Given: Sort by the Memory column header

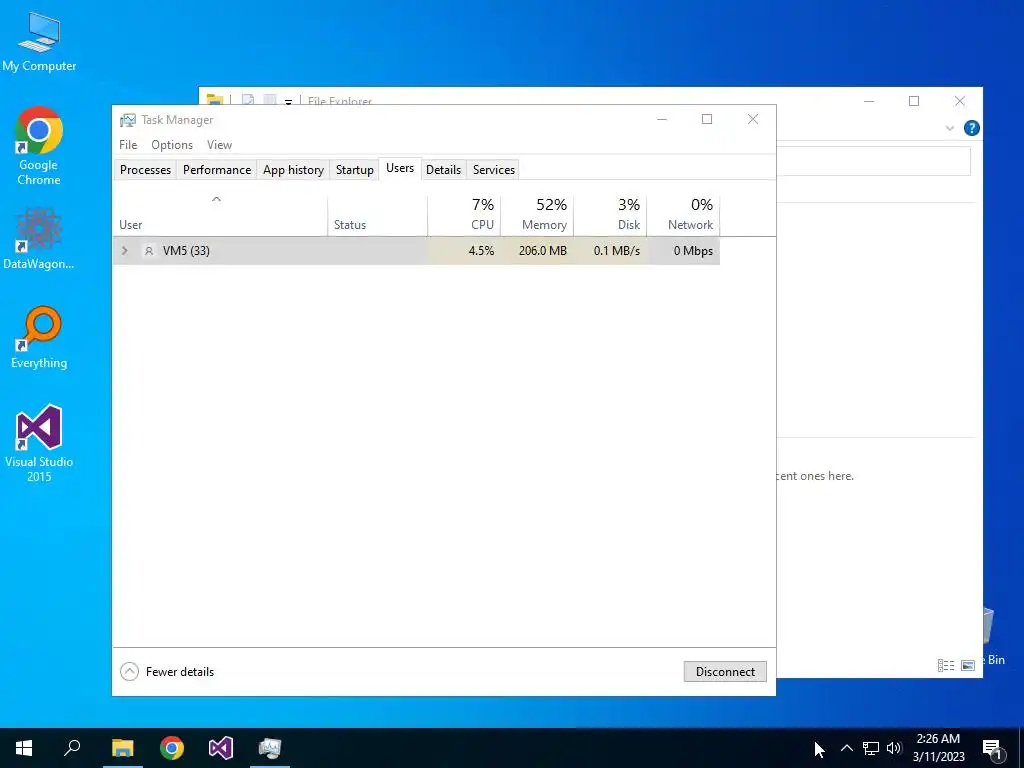Looking at the screenshot, I should [x=537, y=216].
